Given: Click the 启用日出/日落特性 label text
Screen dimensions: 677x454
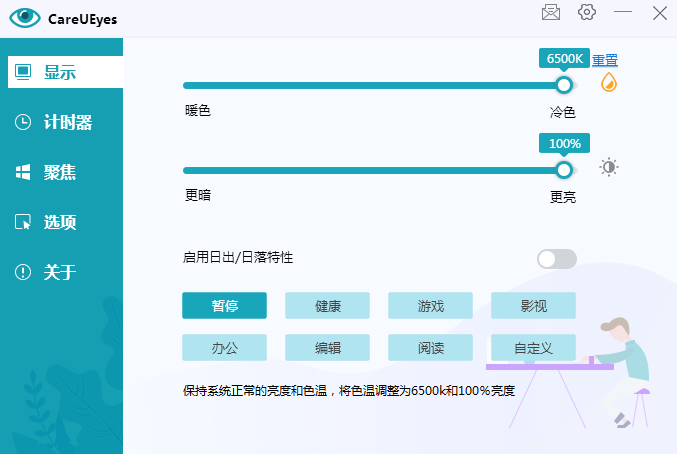Looking at the screenshot, I should [238, 258].
